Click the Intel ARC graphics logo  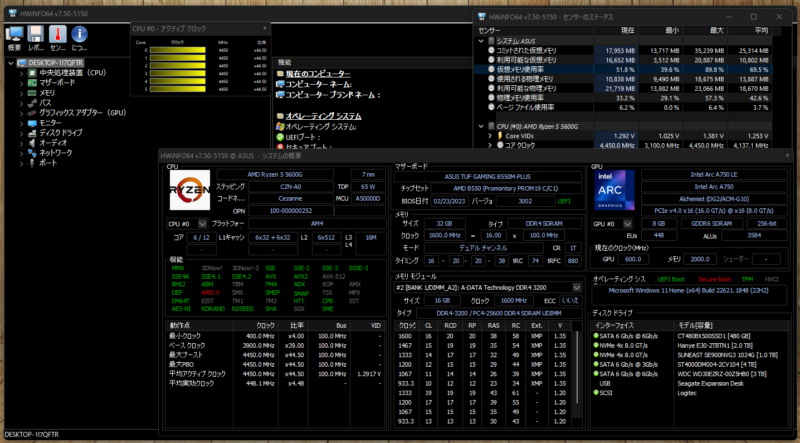pos(614,190)
